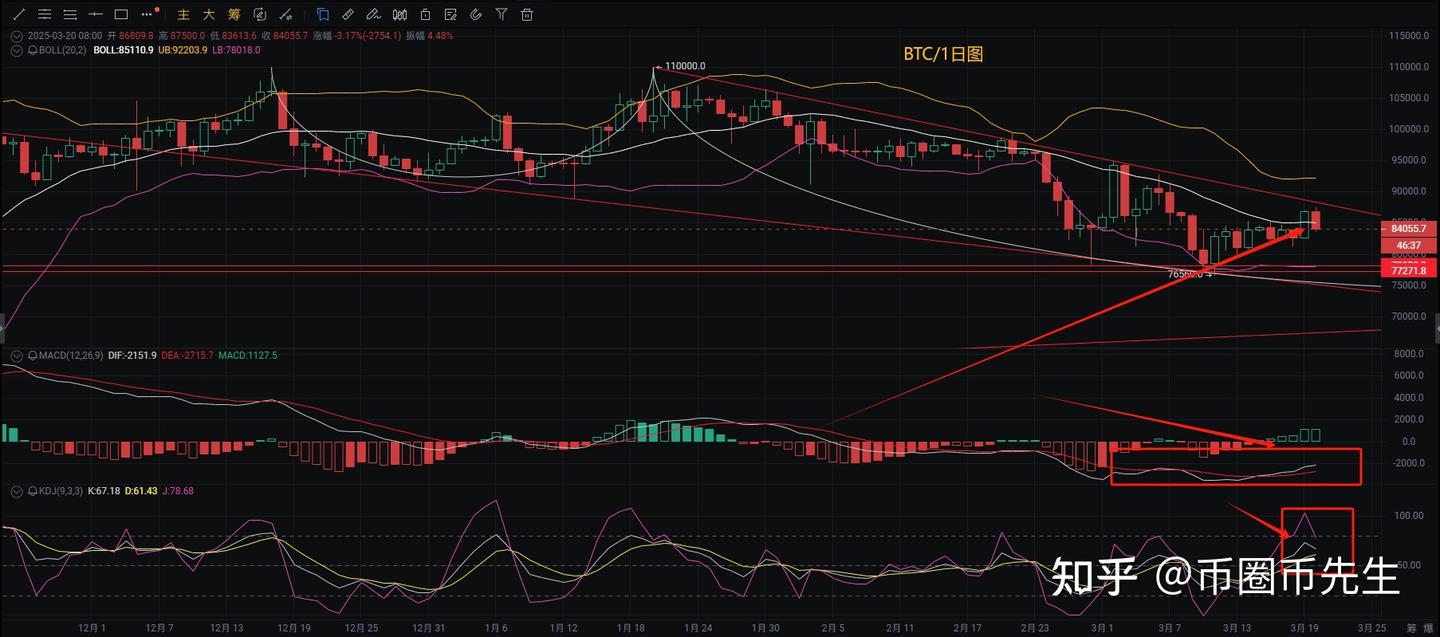The width and height of the screenshot is (1440, 637).
Task: Open the drawing filter tool
Action: (501, 14)
